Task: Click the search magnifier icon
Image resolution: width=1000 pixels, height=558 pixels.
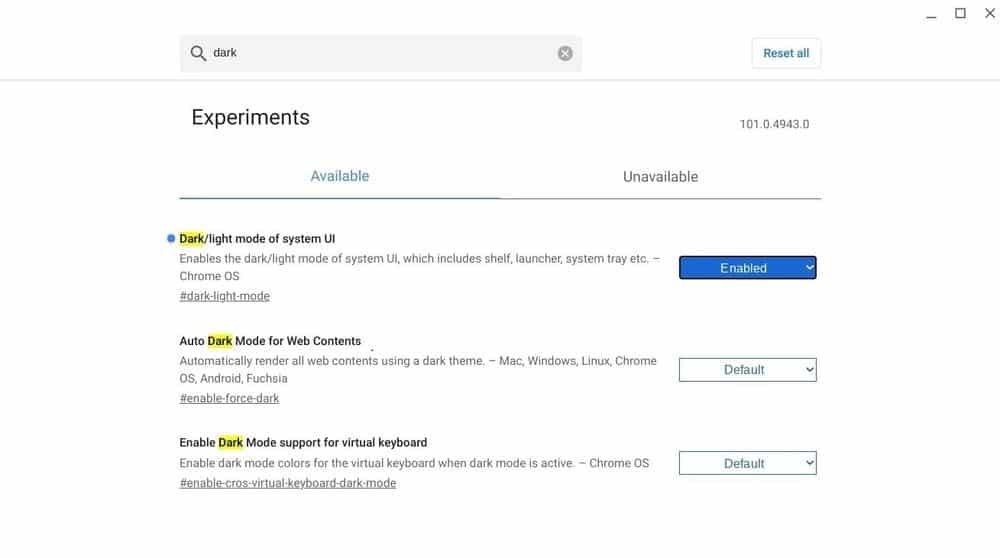Action: pyautogui.click(x=198, y=53)
